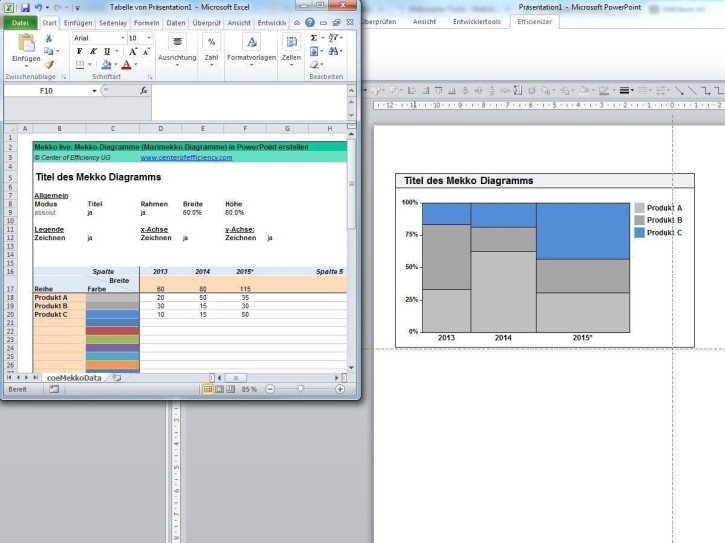Click the Clear eraser icon in Bearbeiten
The width and height of the screenshot is (725, 543).
(x=314, y=65)
